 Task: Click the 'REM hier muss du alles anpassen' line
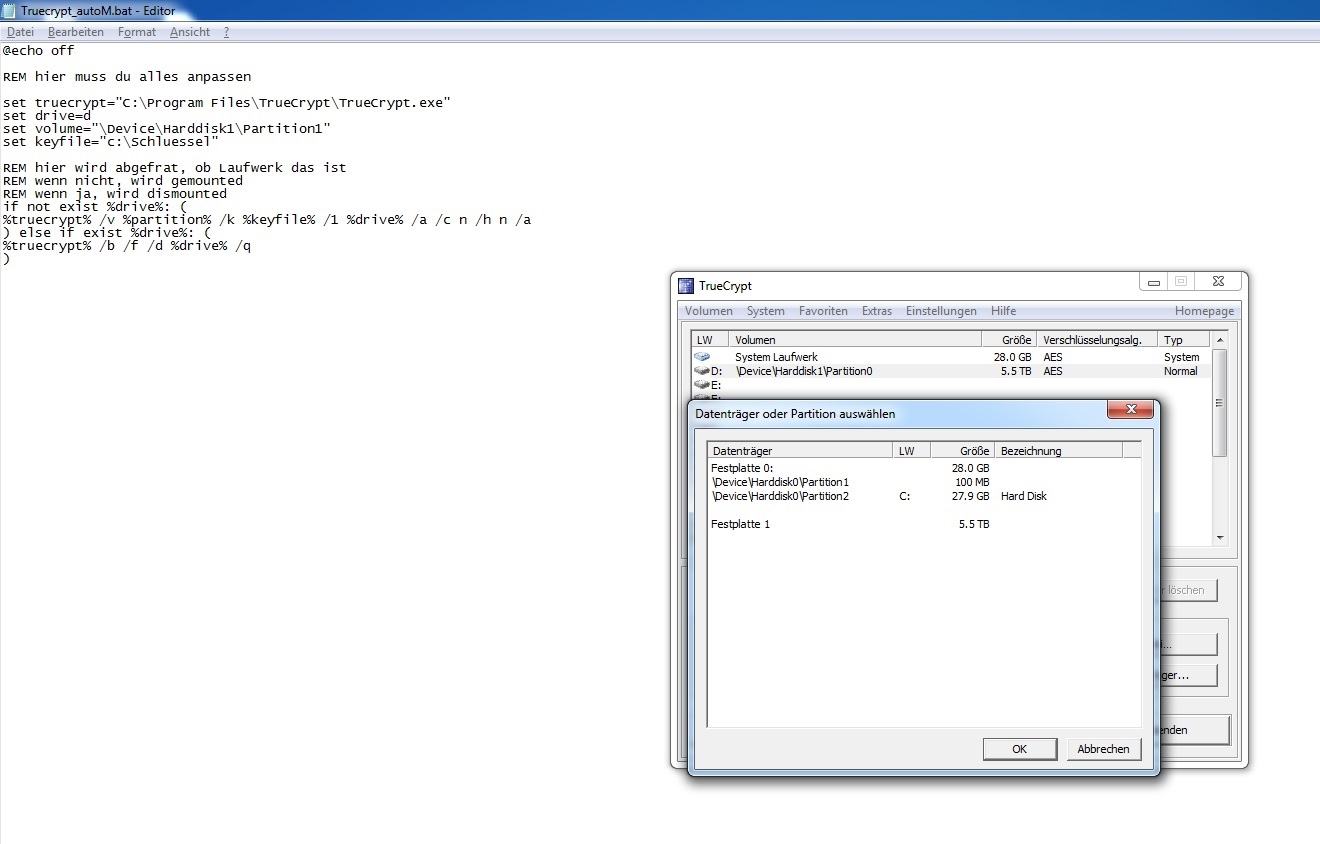click(x=126, y=76)
